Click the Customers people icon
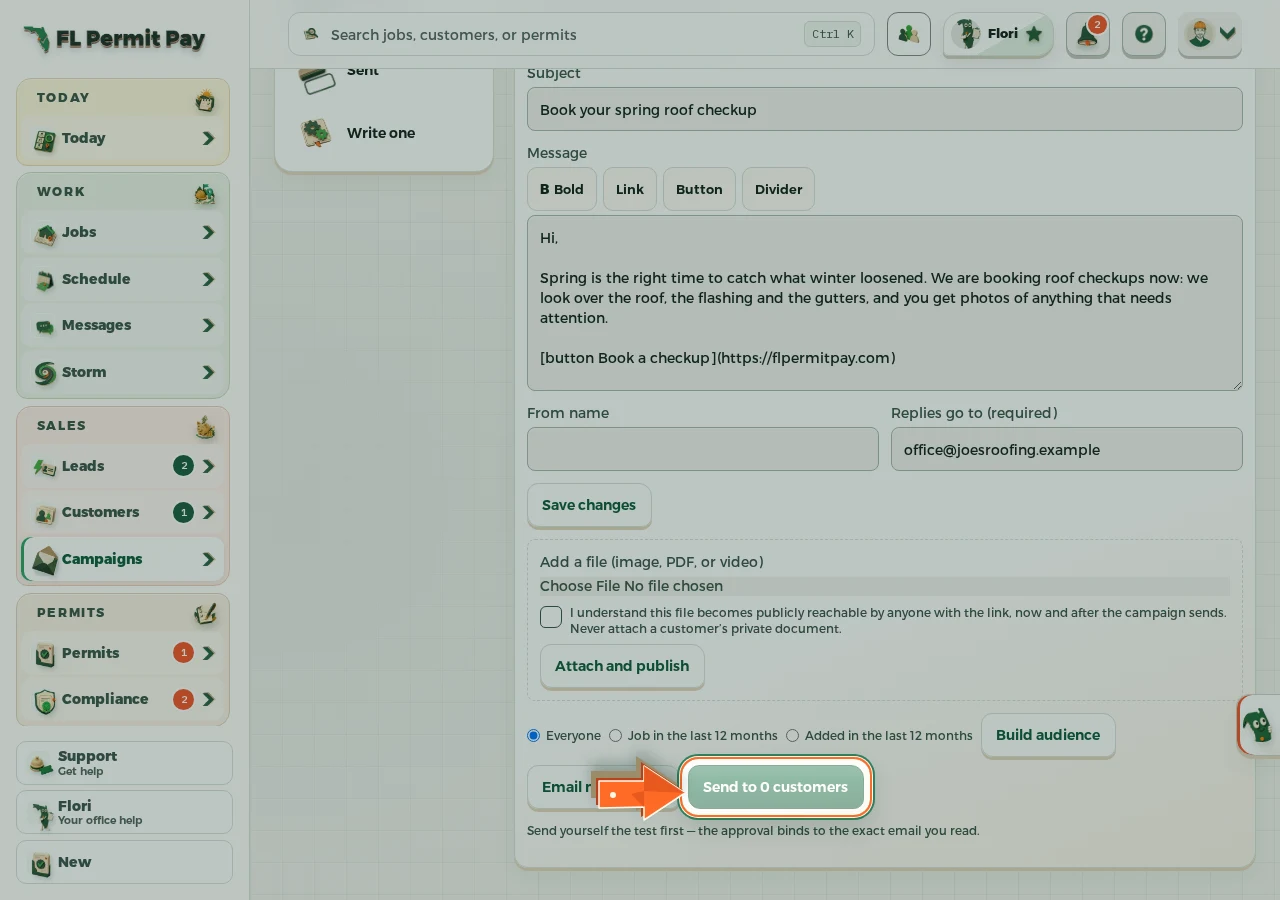The width and height of the screenshot is (1280, 900). point(45,514)
